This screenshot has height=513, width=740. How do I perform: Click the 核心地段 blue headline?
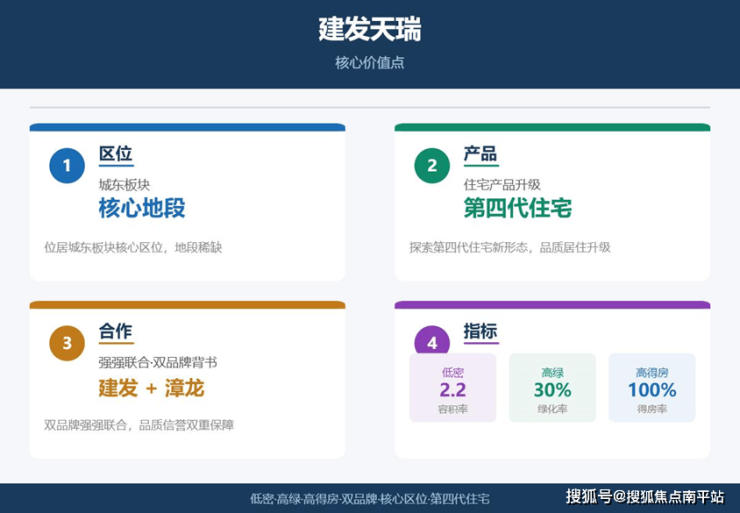(141, 209)
